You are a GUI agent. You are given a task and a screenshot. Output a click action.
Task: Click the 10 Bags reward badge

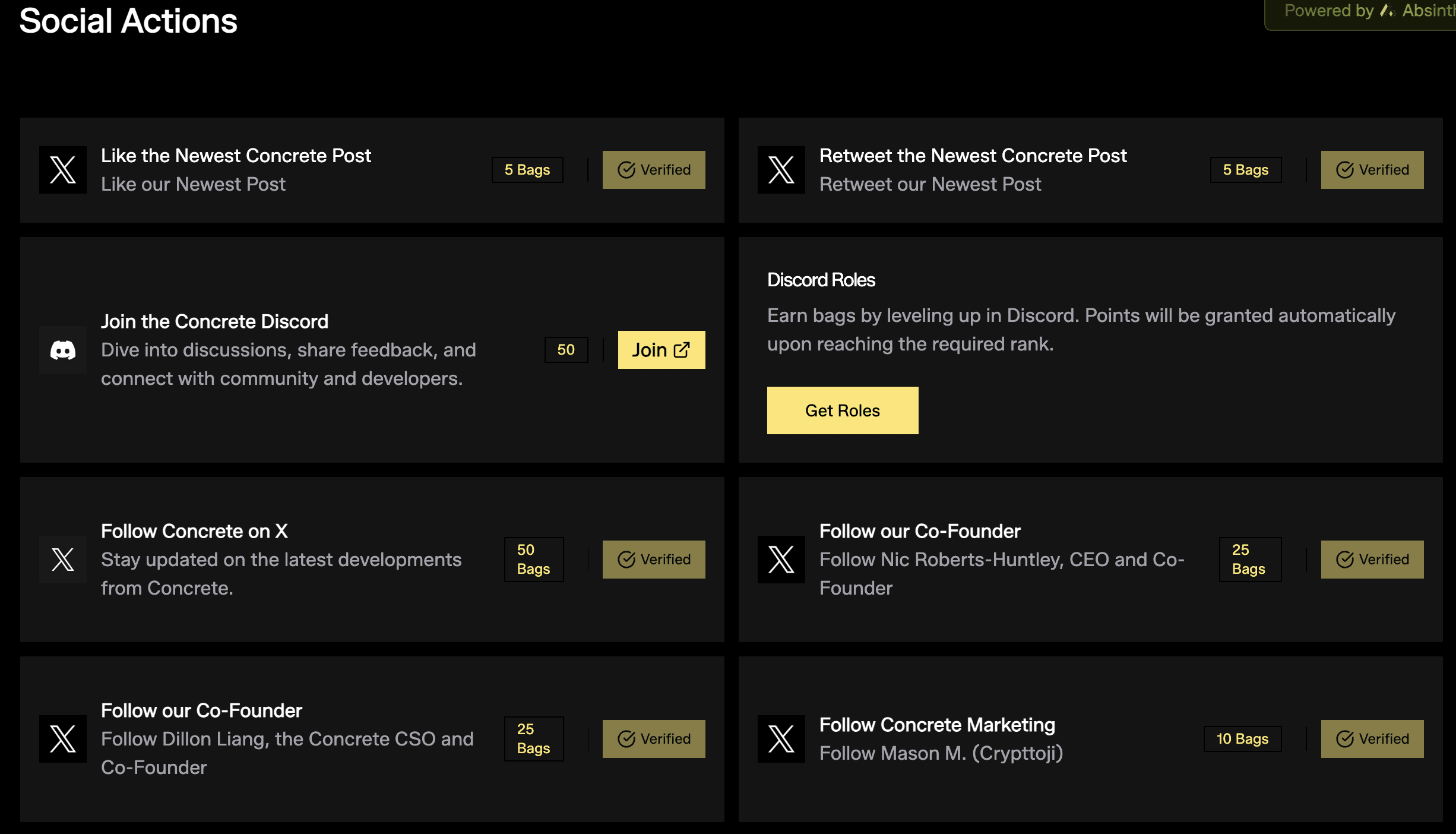1243,739
